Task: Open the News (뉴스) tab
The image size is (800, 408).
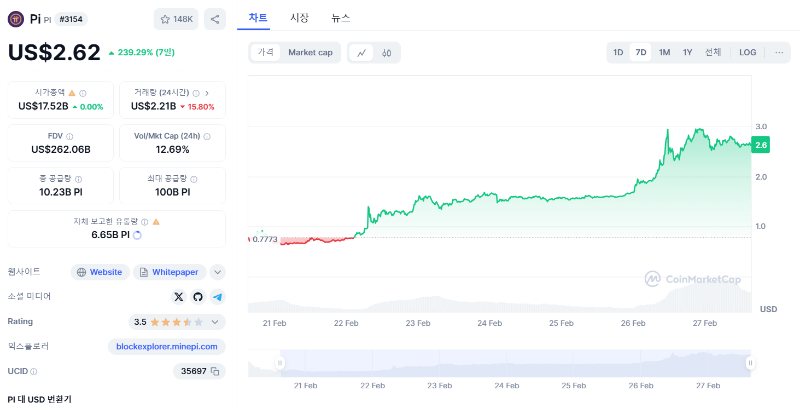Action: tap(340, 18)
